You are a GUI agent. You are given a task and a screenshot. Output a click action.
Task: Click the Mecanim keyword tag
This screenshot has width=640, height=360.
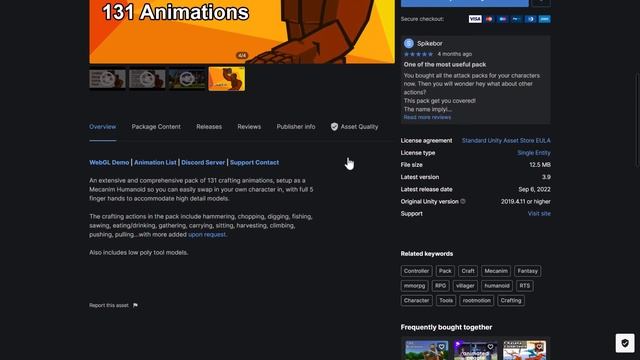tap(496, 271)
